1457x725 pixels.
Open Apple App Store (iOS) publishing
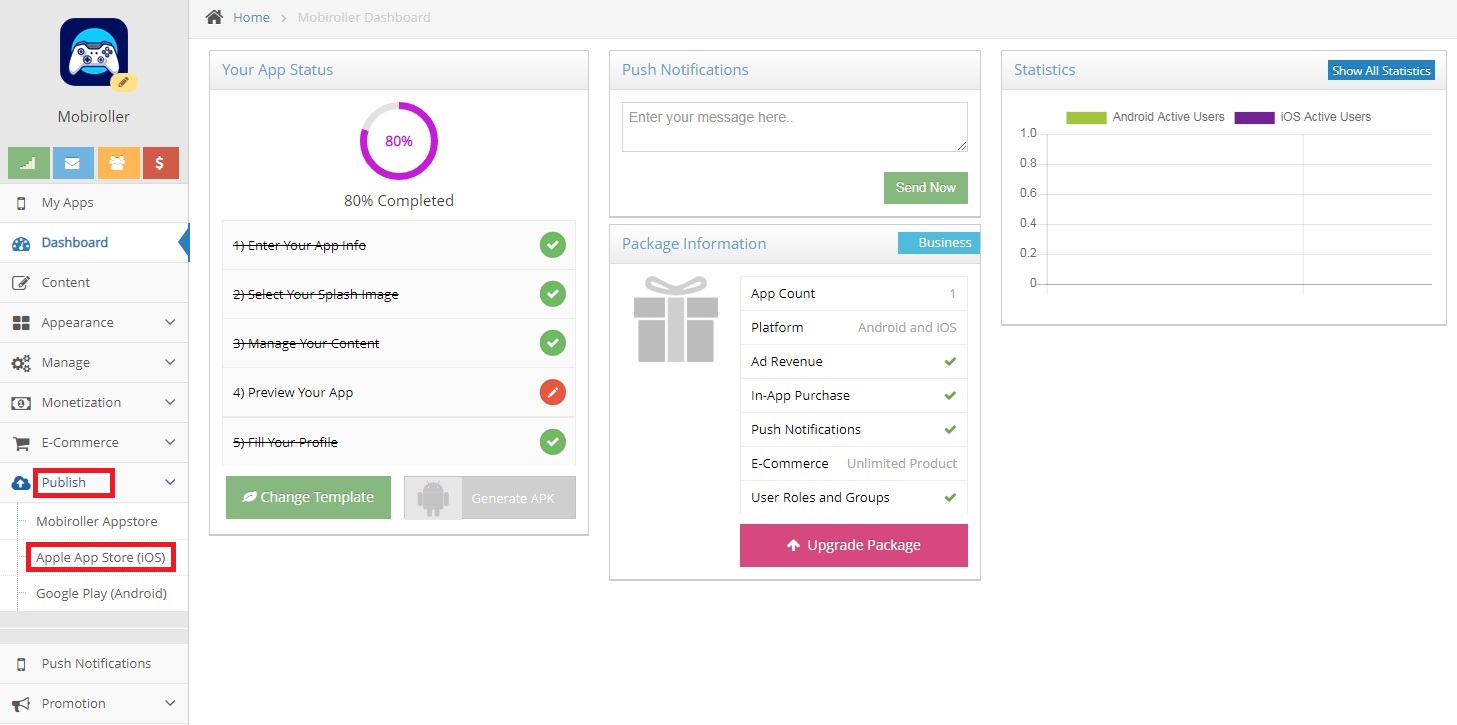coord(101,557)
